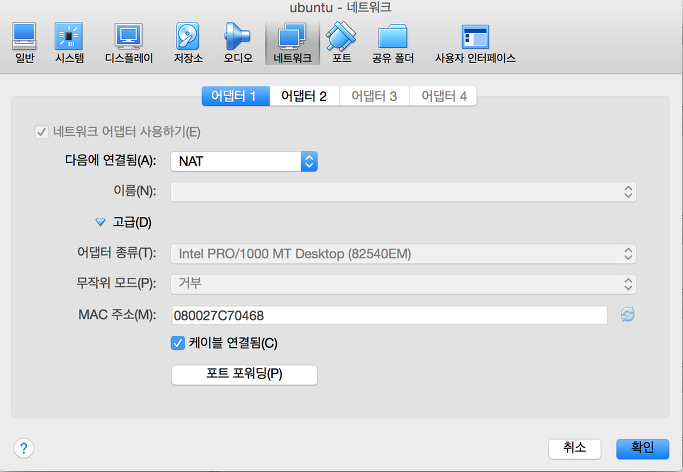Open the 포트 (Ports) settings icon
This screenshot has height=472, width=683.
342,43
